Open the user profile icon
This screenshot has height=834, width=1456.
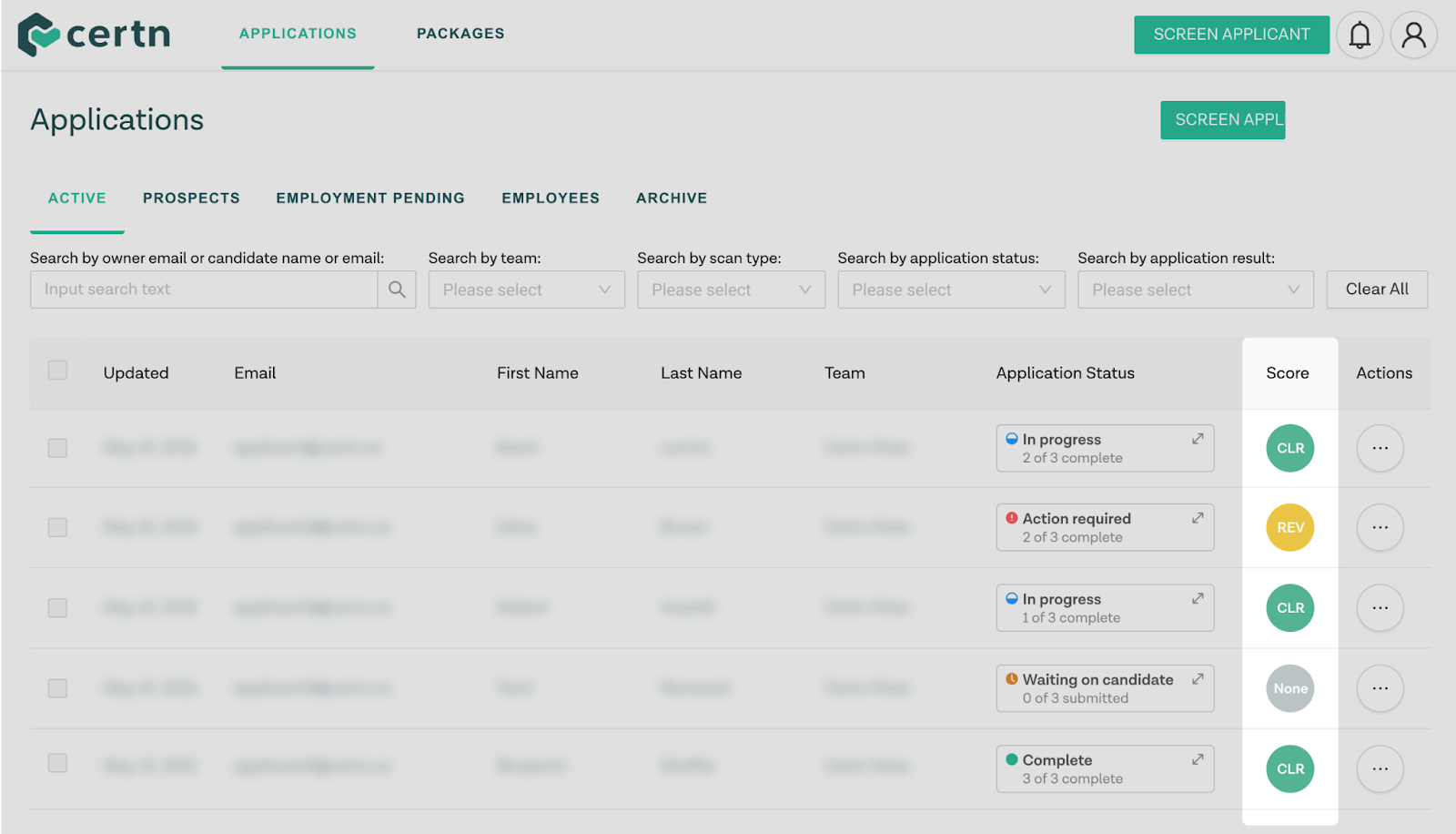[x=1413, y=34]
